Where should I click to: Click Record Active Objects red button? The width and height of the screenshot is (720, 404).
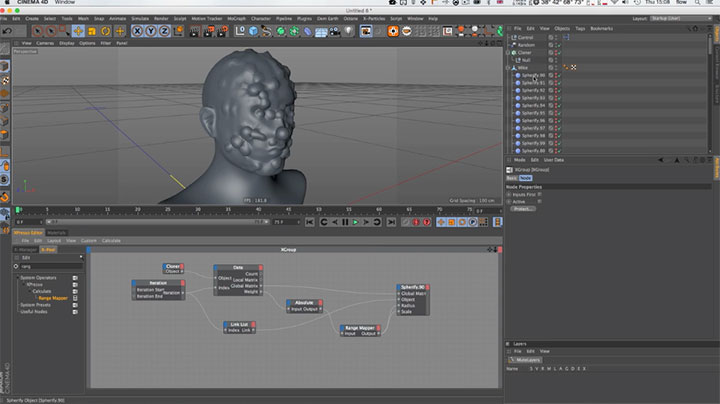click(x=416, y=222)
